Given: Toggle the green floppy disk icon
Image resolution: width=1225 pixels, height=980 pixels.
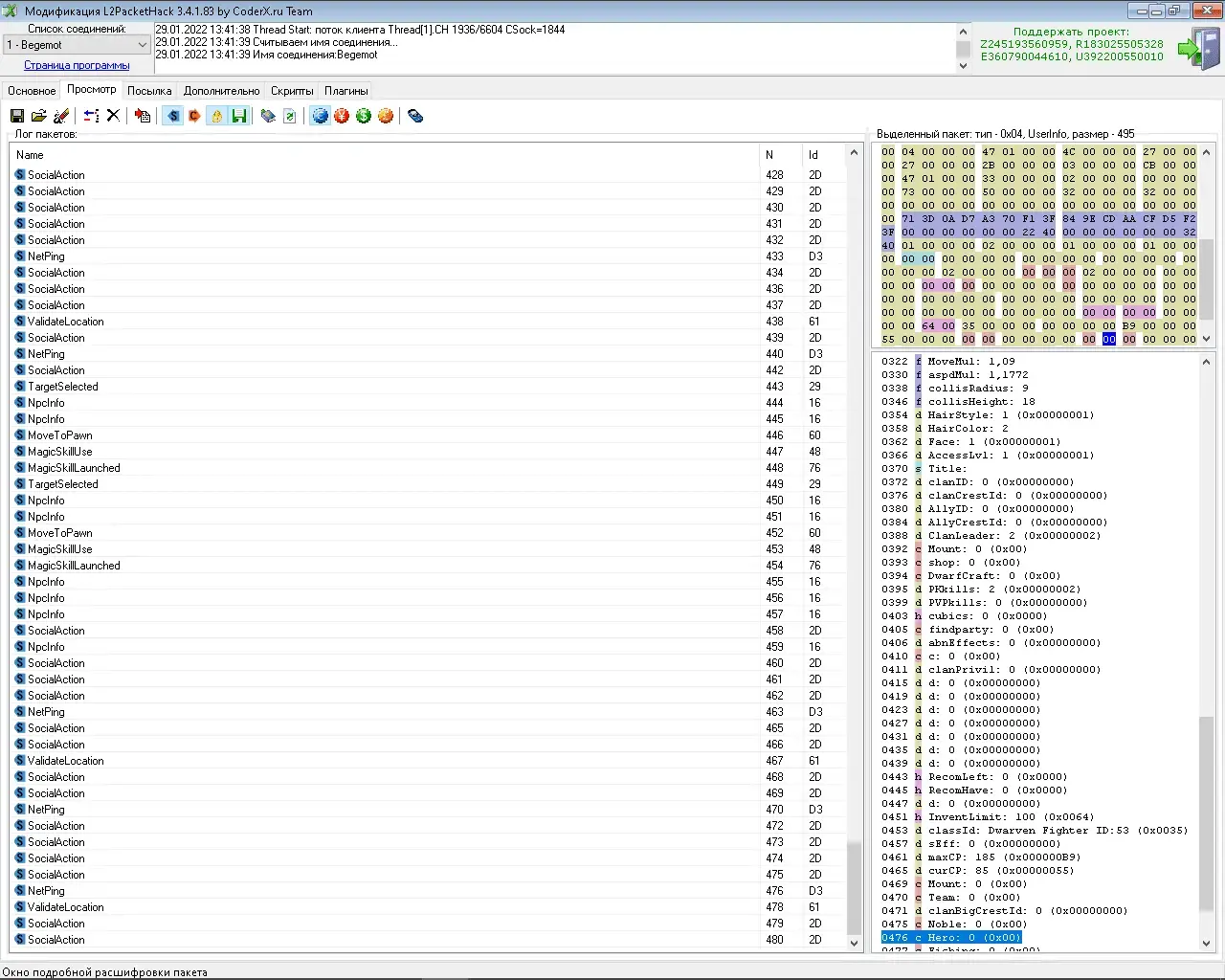Looking at the screenshot, I should click(x=238, y=116).
